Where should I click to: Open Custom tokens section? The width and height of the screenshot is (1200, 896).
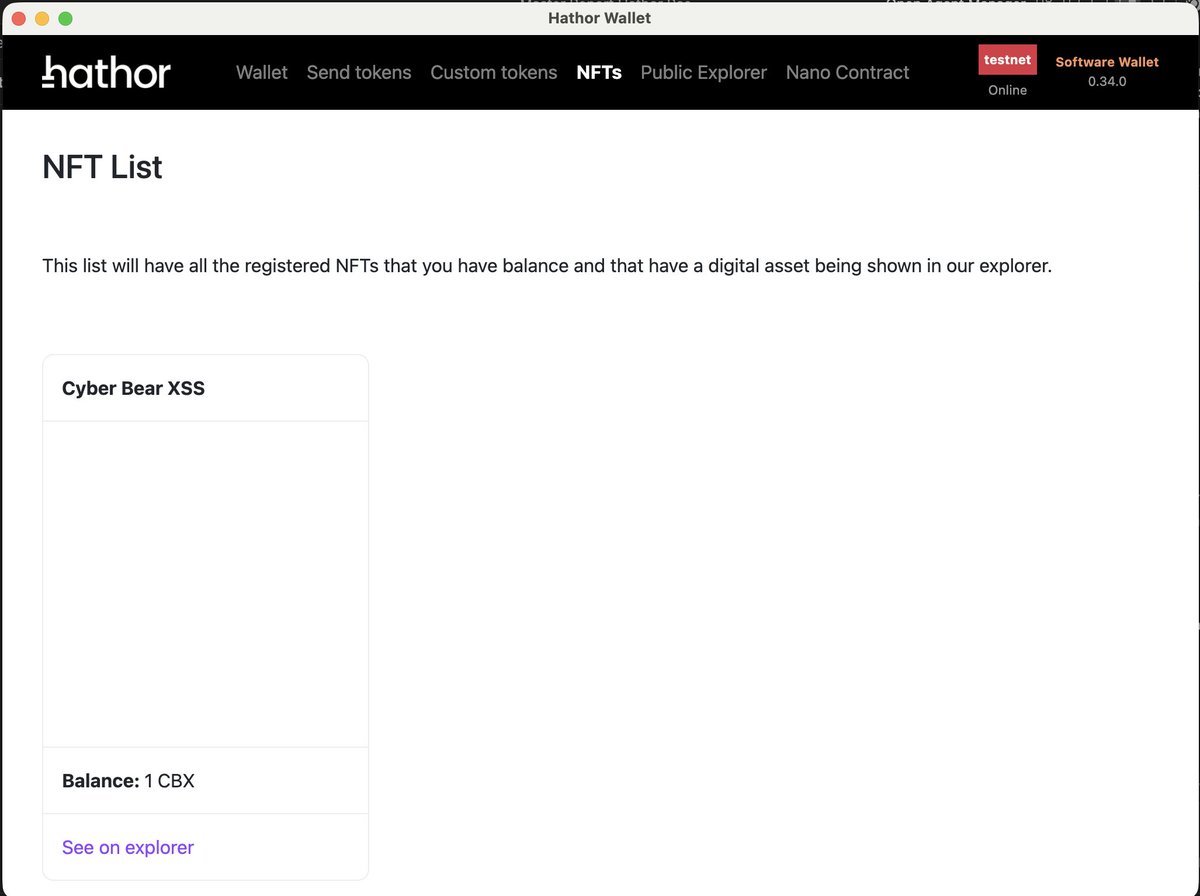[494, 72]
